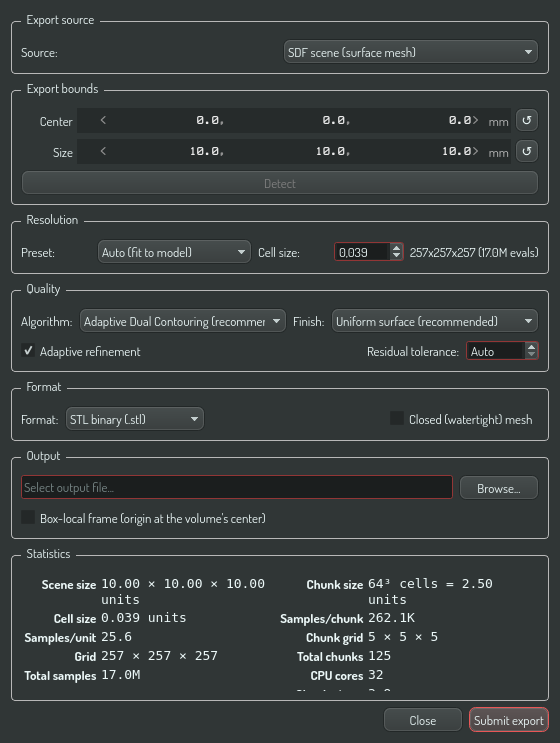Click the Select output file field
This screenshot has height=743, width=560.
point(236,488)
